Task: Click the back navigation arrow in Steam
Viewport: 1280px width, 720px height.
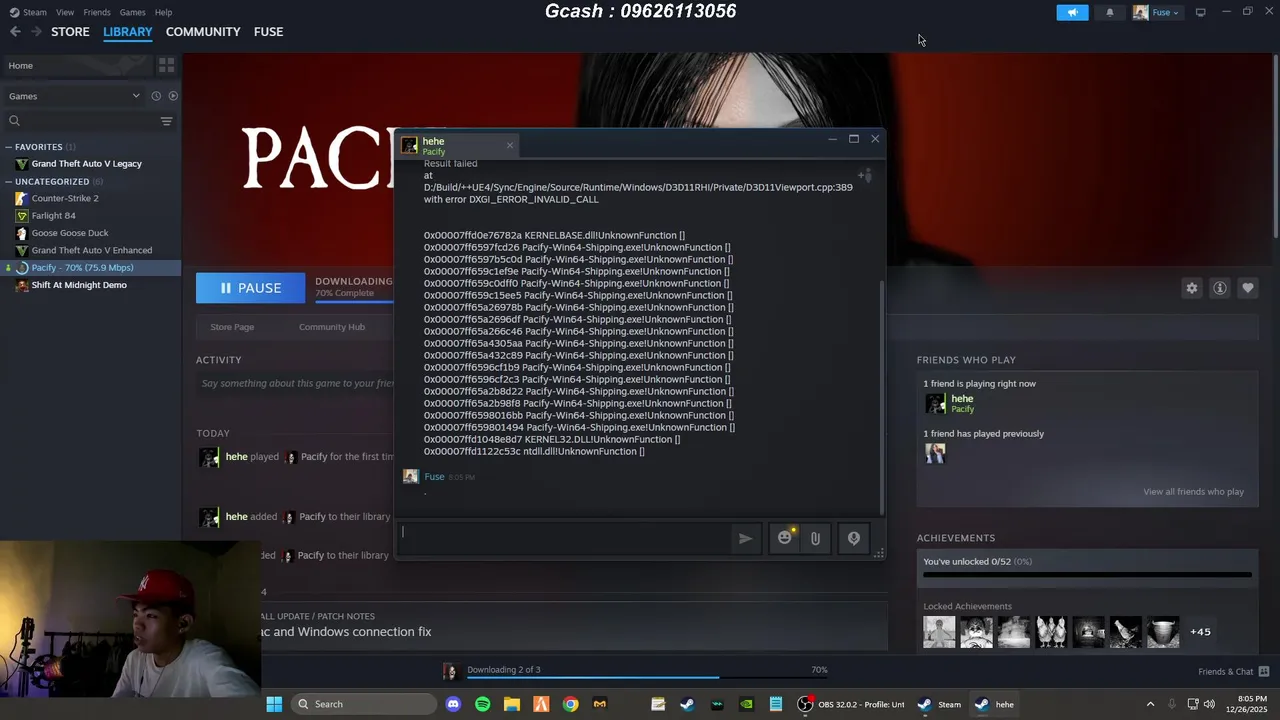Action: tap(15, 32)
